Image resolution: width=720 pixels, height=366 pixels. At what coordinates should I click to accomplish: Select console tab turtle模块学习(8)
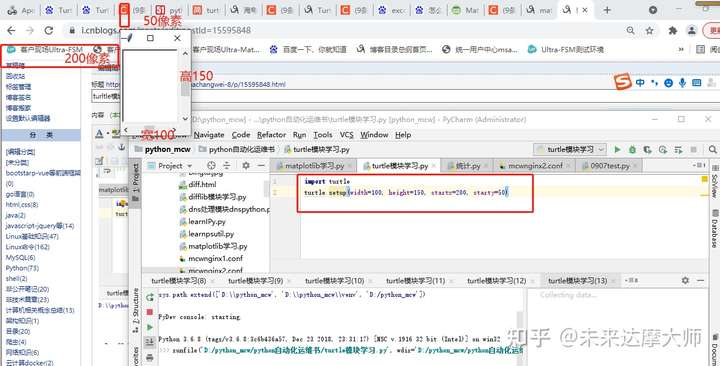coord(179,281)
